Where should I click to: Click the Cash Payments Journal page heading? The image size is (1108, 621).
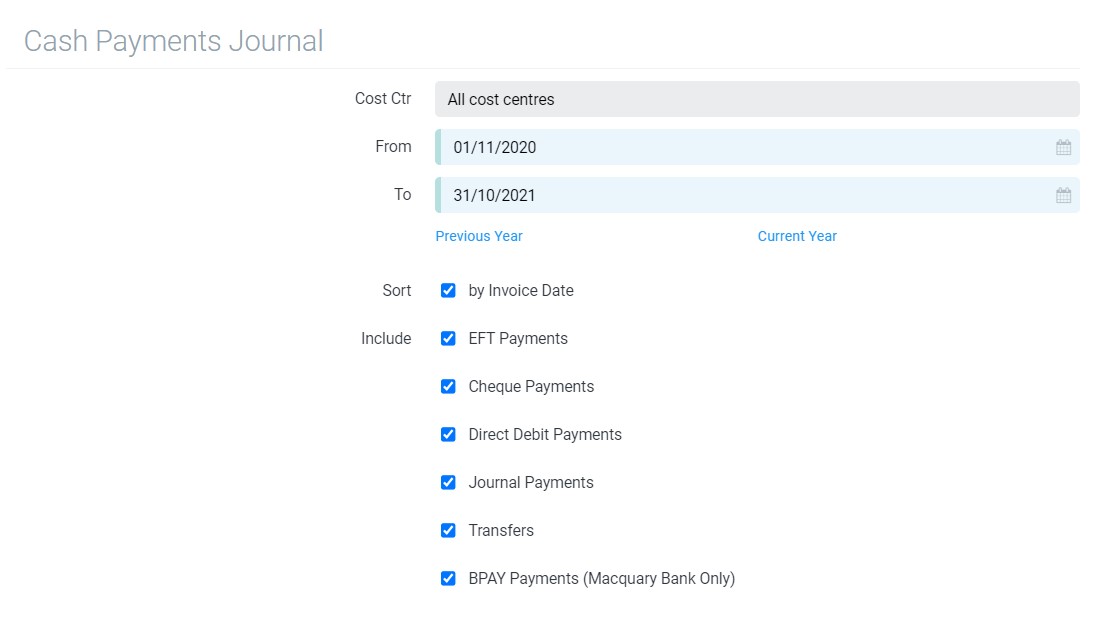tap(173, 41)
